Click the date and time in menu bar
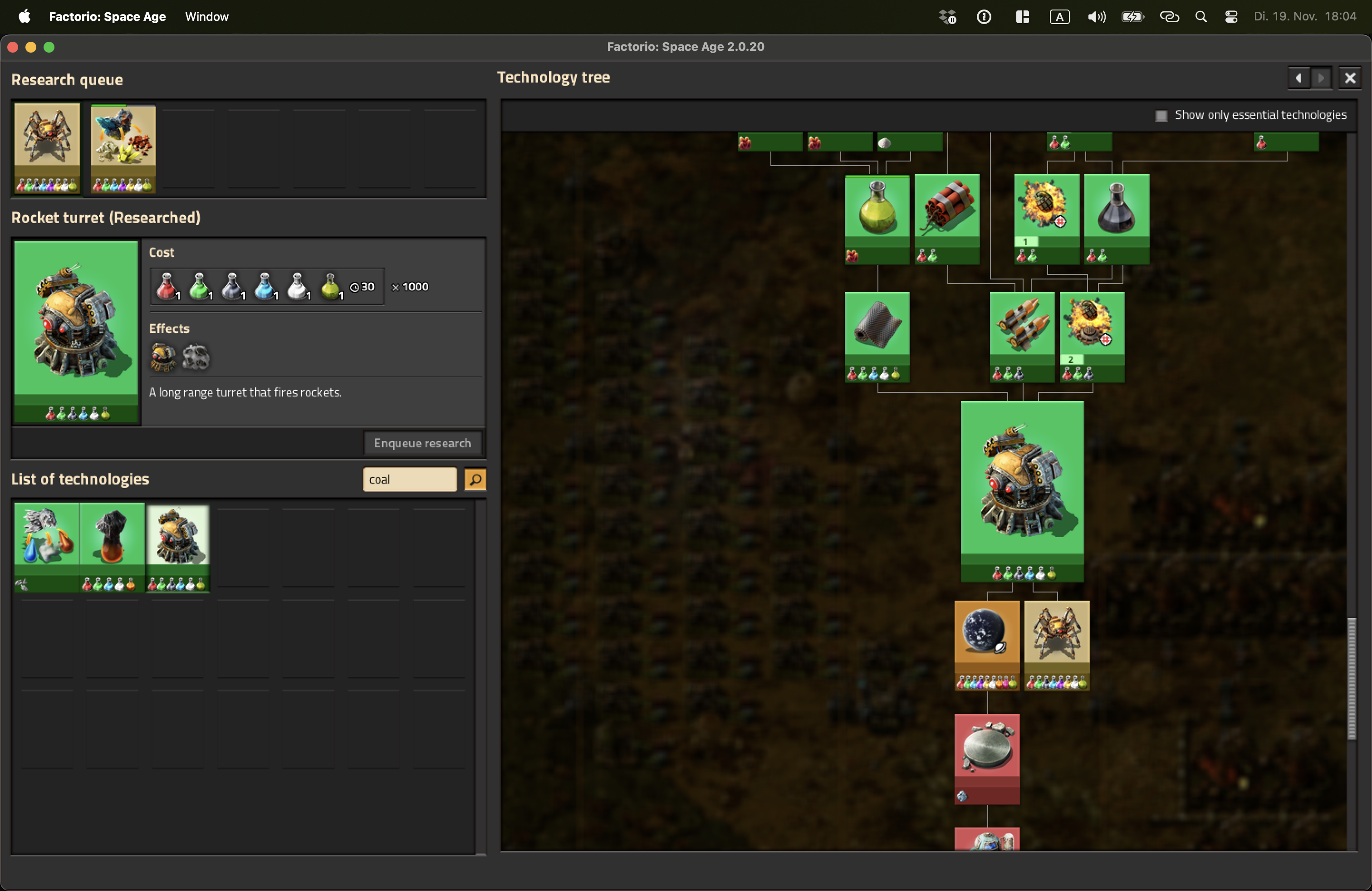Viewport: 1372px width, 891px height. (1304, 17)
